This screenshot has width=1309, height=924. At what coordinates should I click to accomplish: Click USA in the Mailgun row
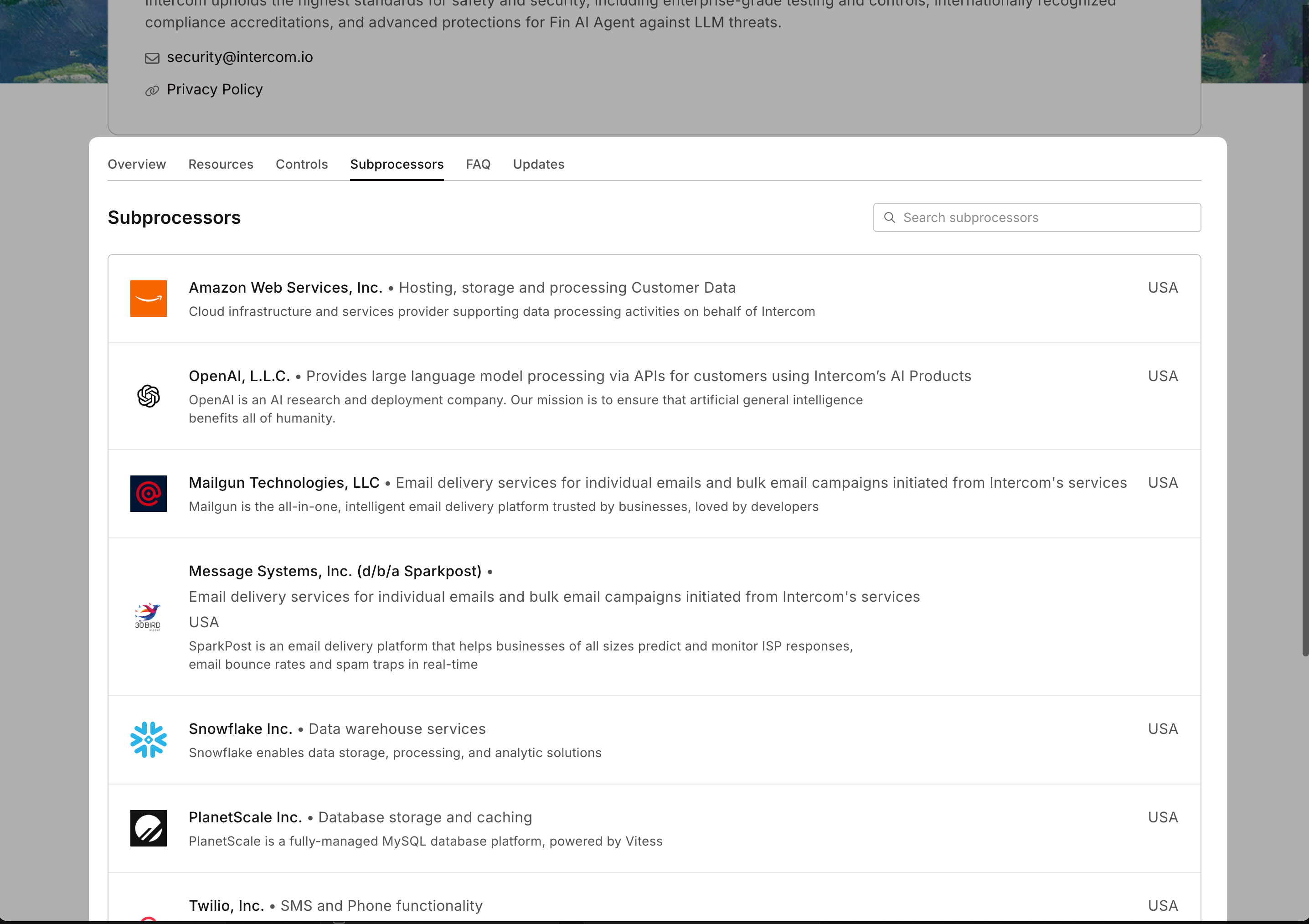(1163, 483)
